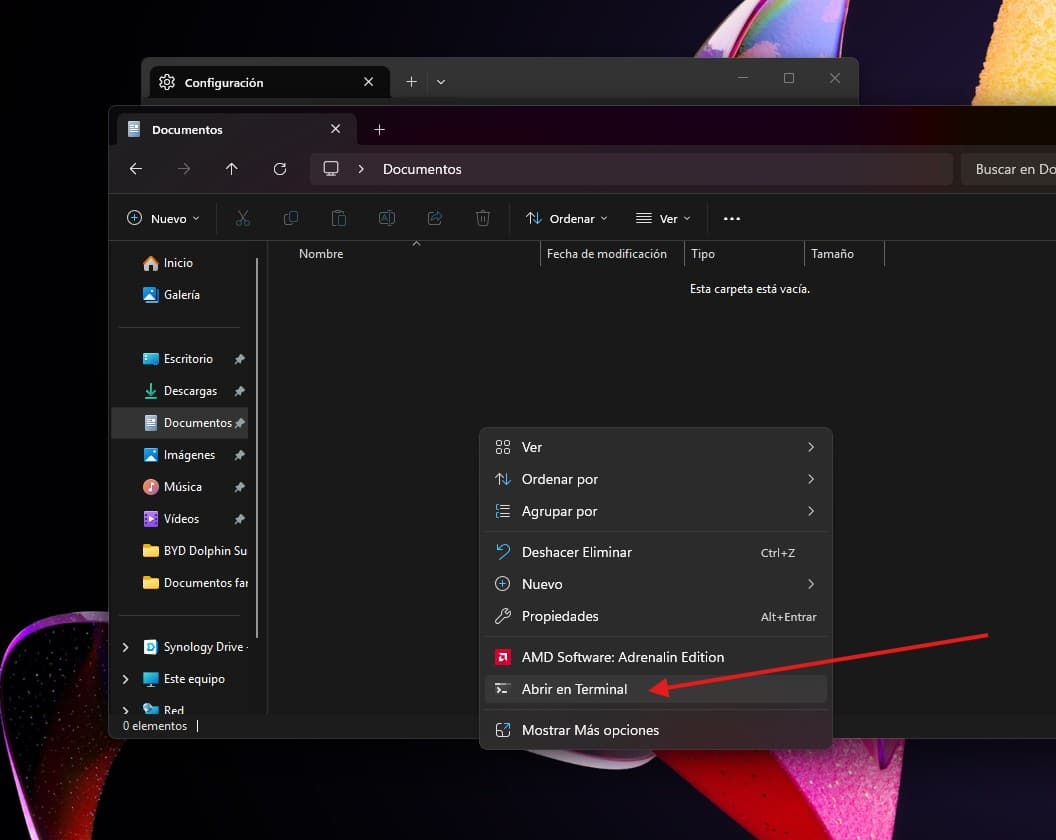Click the Delete trash icon
The width and height of the screenshot is (1056, 840).
click(483, 218)
